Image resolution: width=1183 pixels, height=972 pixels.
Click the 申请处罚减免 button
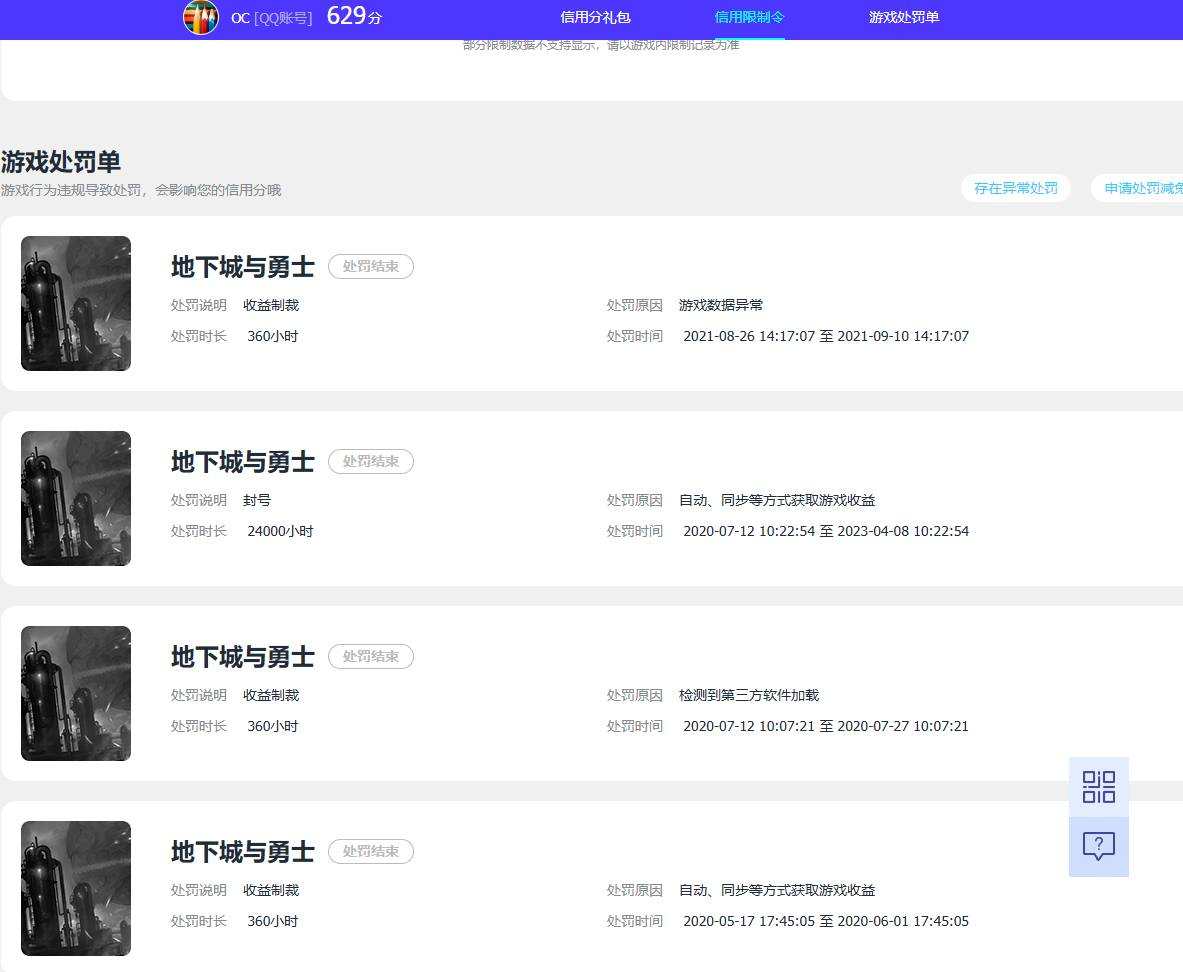click(1139, 188)
